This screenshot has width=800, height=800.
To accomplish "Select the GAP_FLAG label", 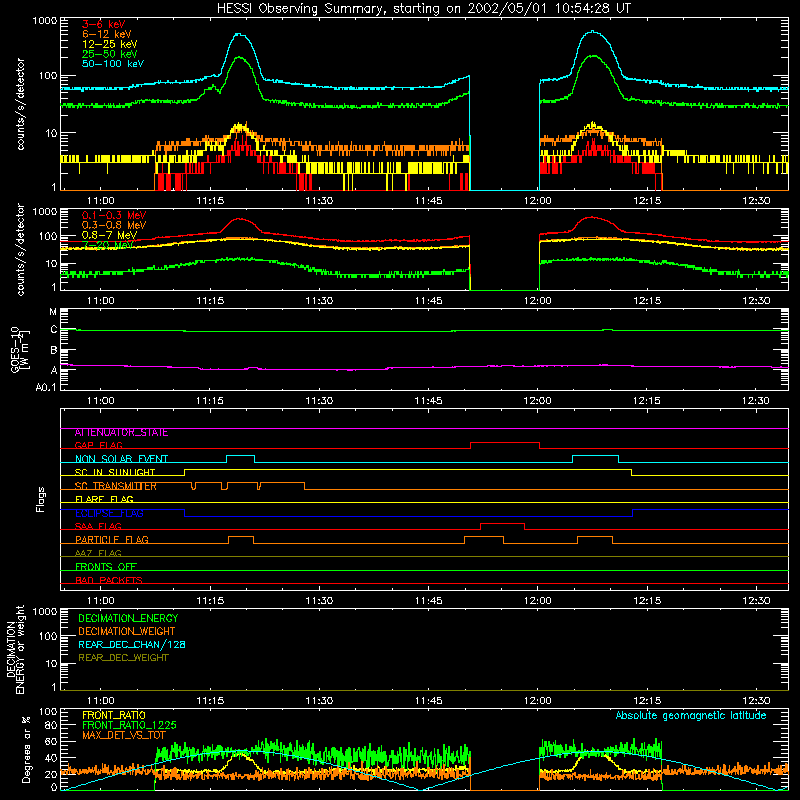I will 98,445.
